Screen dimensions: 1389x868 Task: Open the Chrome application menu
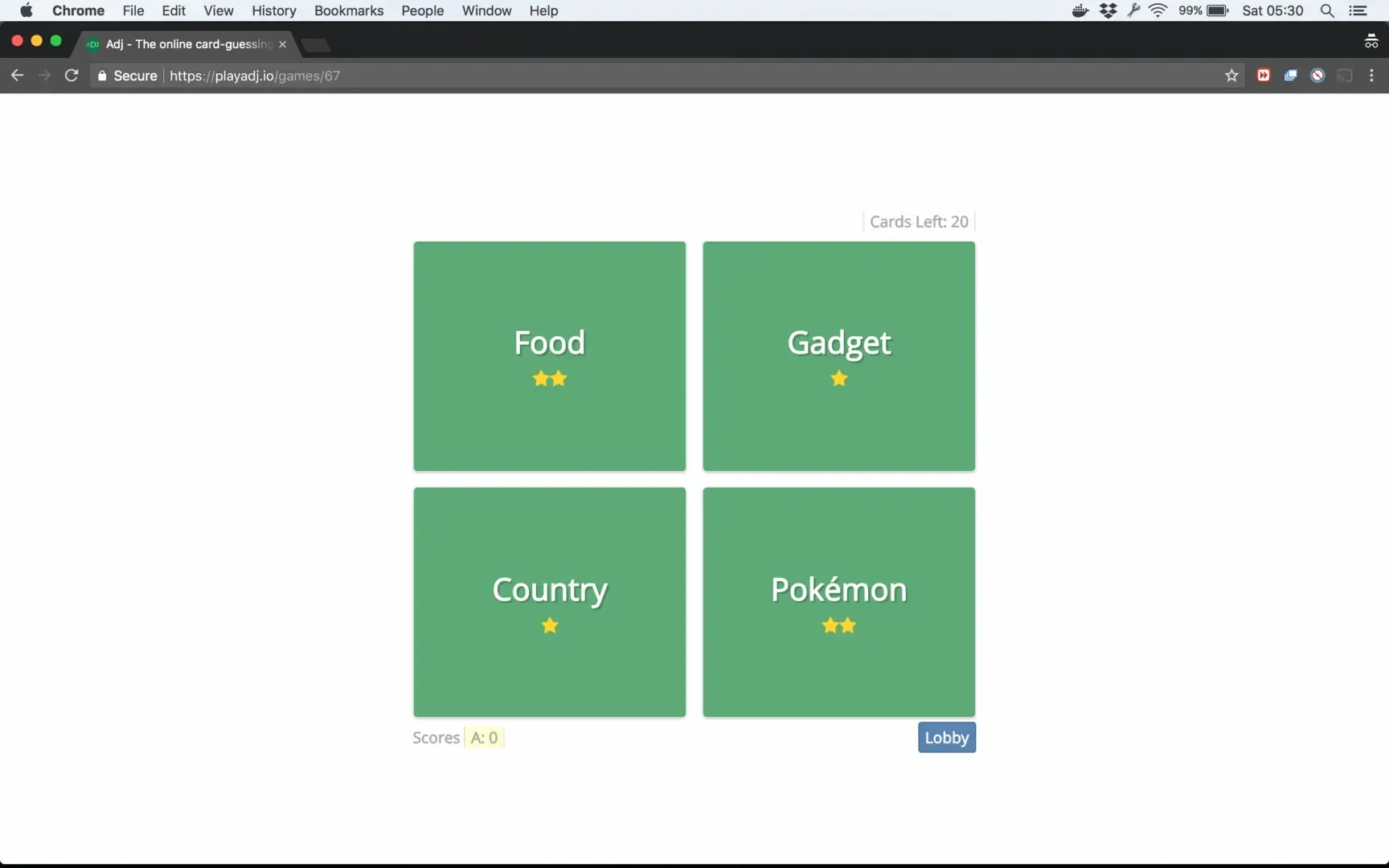(x=78, y=10)
